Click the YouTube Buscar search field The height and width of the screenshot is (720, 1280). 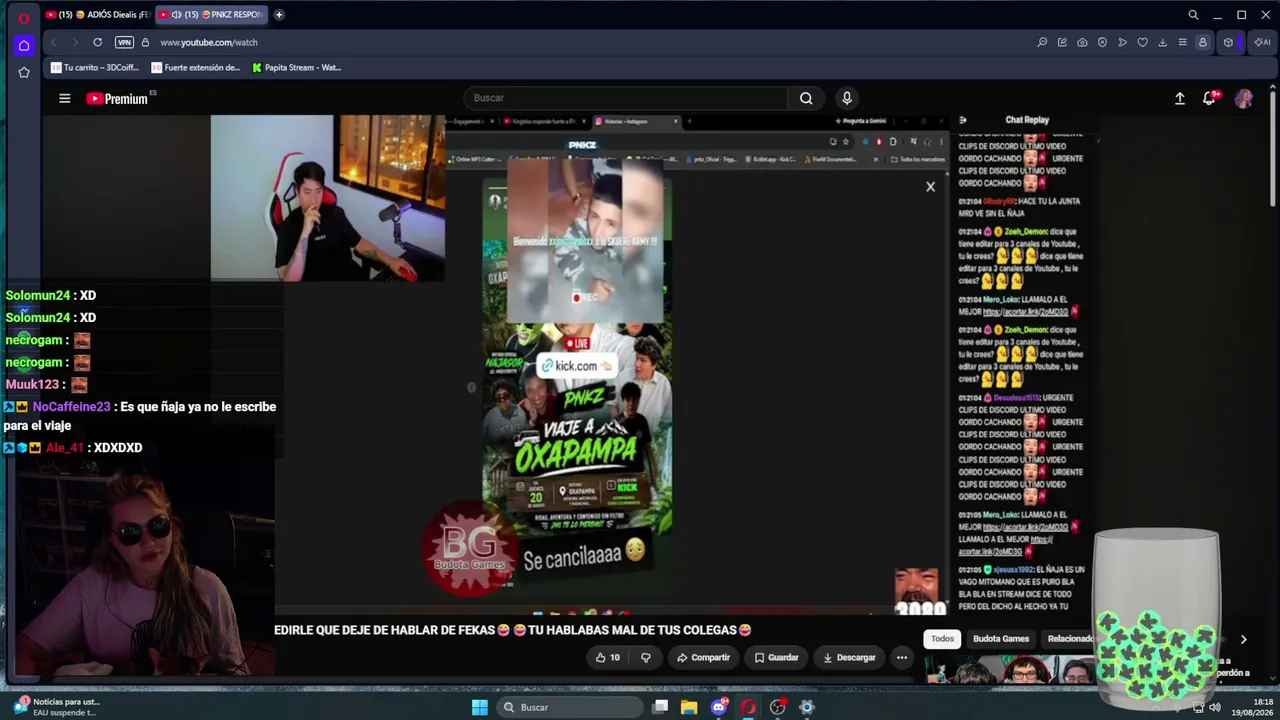click(626, 98)
